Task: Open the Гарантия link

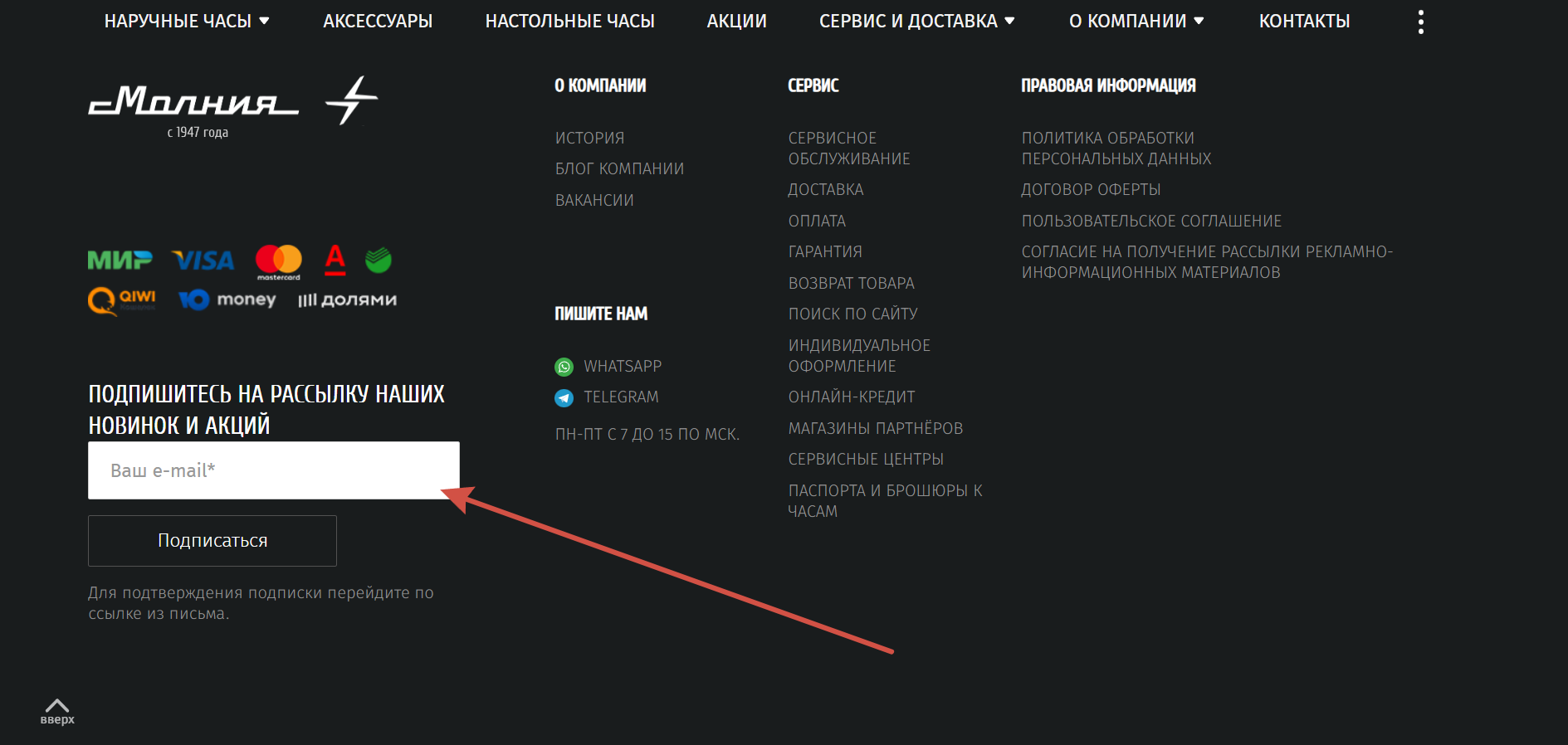Action: tap(825, 251)
